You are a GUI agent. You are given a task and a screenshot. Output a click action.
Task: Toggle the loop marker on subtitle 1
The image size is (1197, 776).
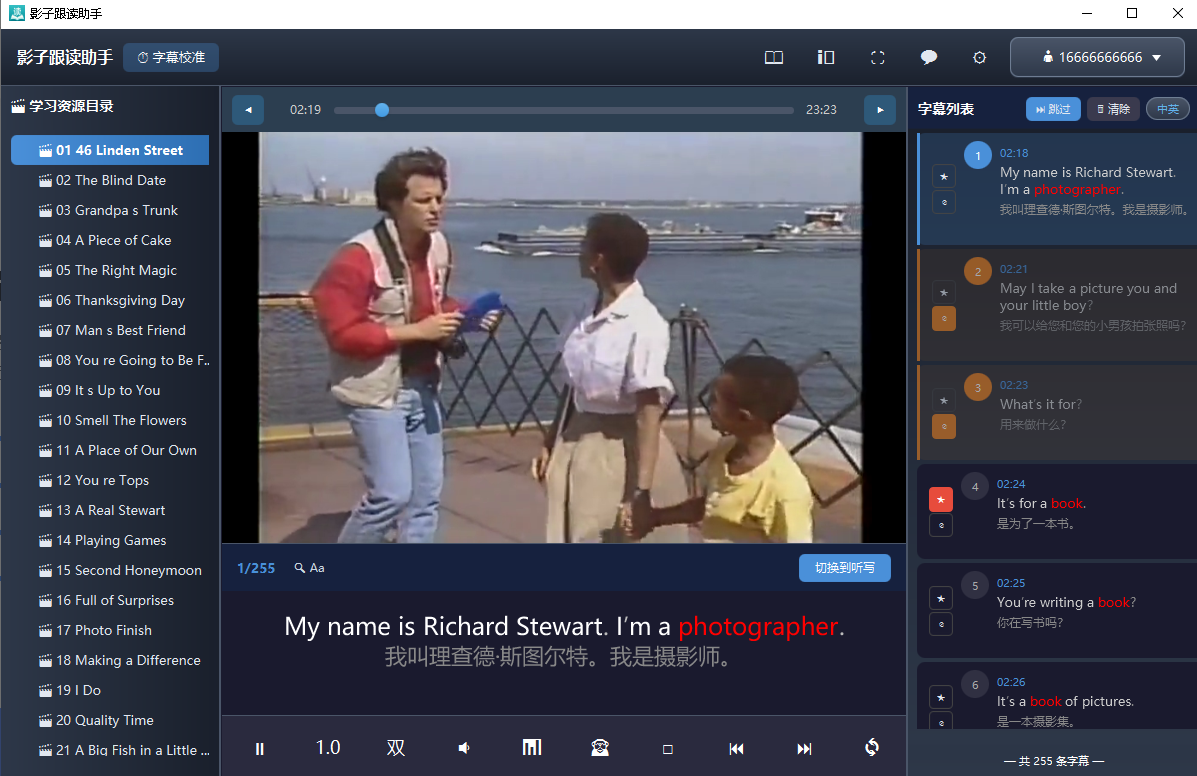pyautogui.click(x=944, y=202)
